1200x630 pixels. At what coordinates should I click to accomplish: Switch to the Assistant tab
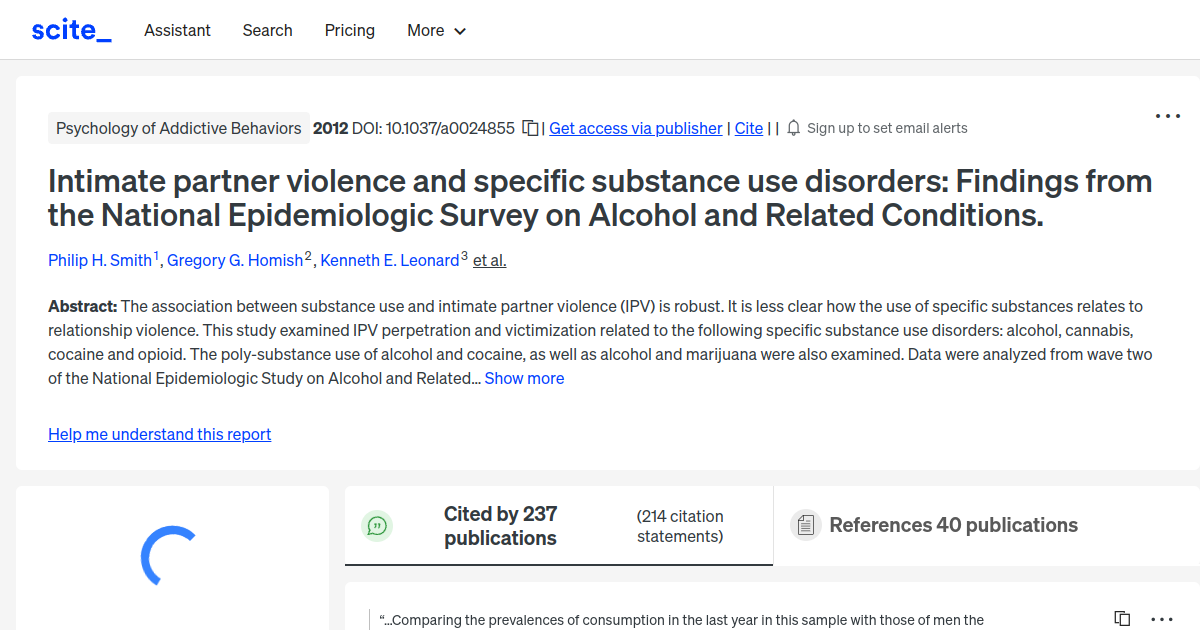point(177,31)
